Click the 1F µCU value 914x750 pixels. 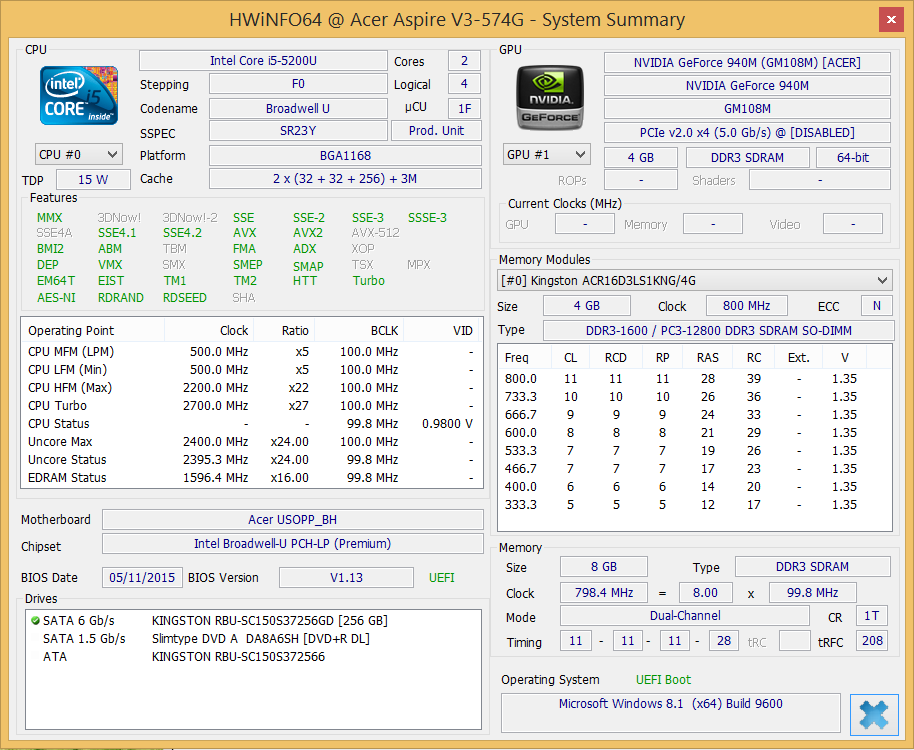[465, 108]
